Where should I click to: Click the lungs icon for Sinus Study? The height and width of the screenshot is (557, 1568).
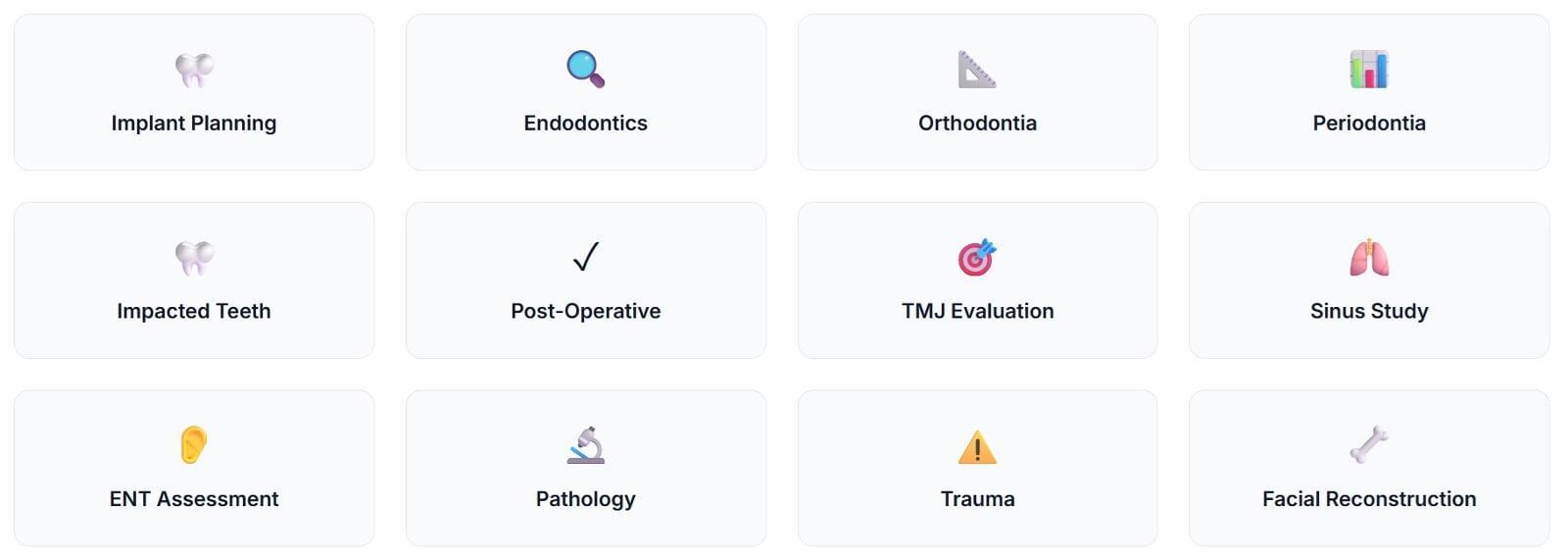pyautogui.click(x=1368, y=258)
